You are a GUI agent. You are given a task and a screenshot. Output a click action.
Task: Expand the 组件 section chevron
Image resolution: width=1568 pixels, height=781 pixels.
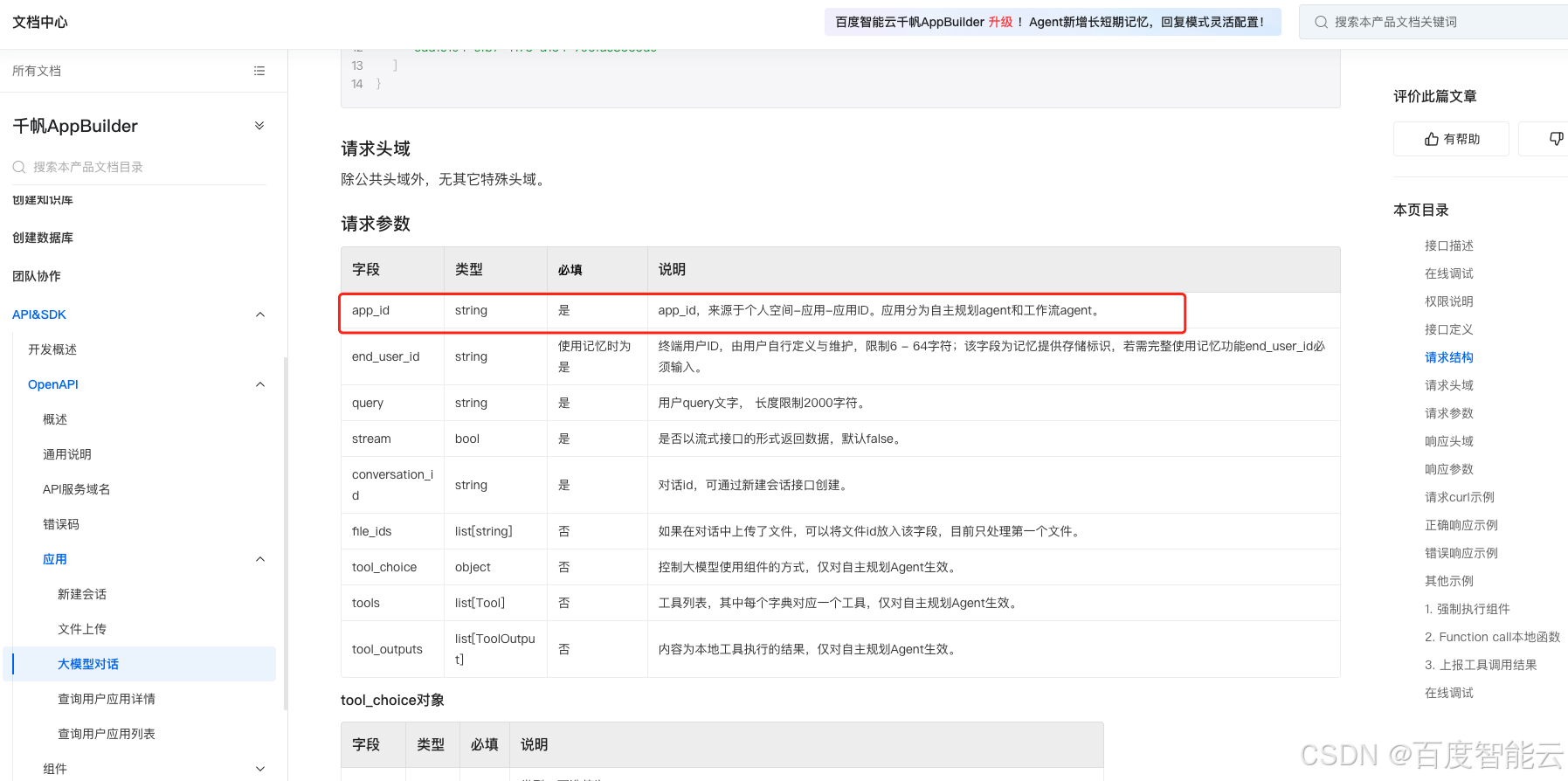[259, 769]
